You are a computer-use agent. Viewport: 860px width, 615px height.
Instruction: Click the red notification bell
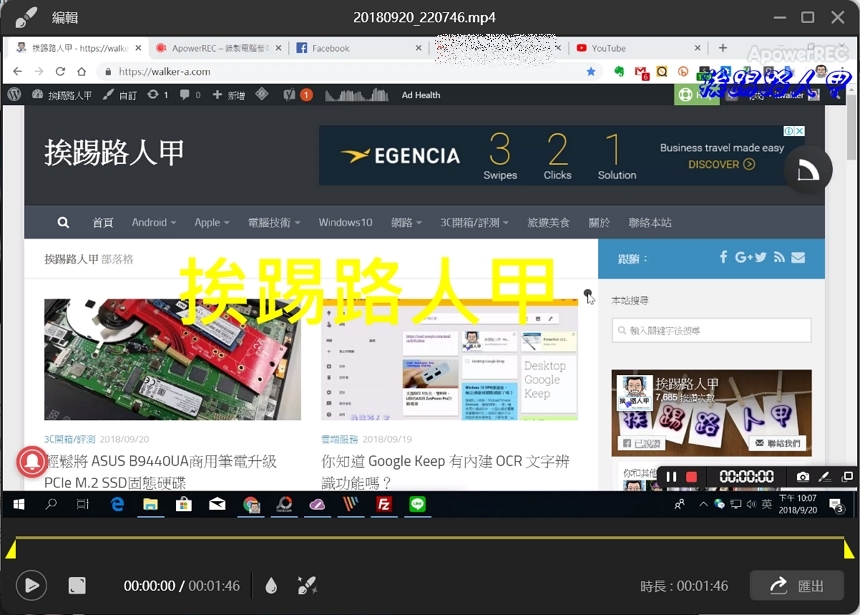[32, 461]
